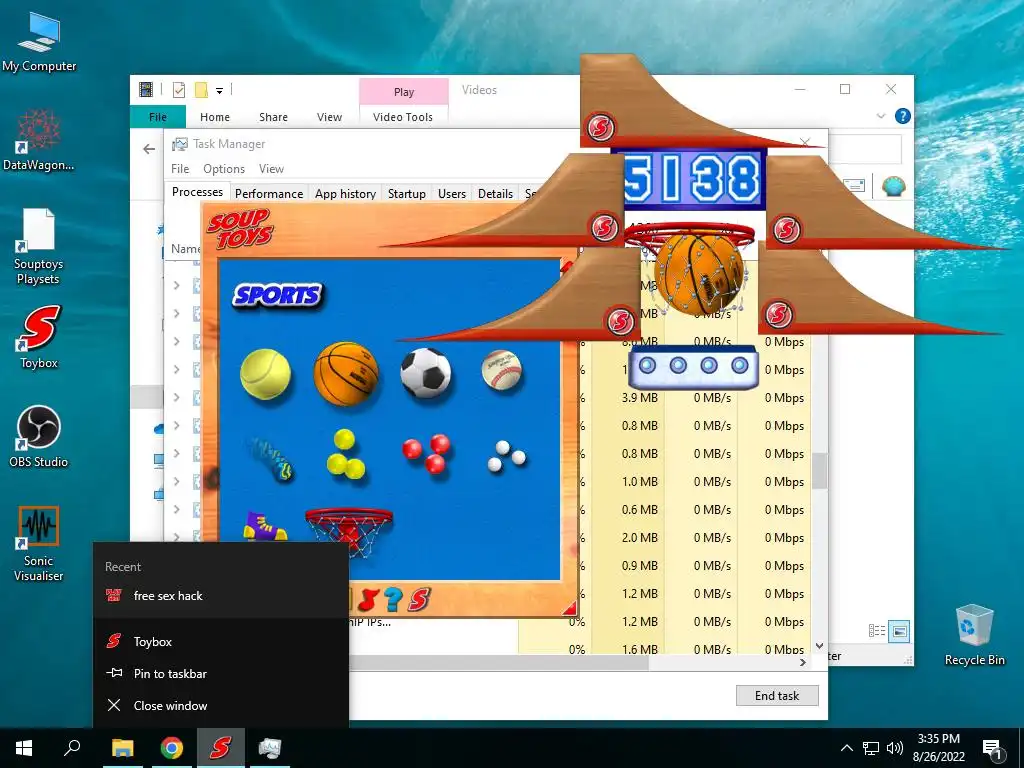Open the Task Manager View menu
Viewport: 1024px width, 768px height.
pos(271,168)
